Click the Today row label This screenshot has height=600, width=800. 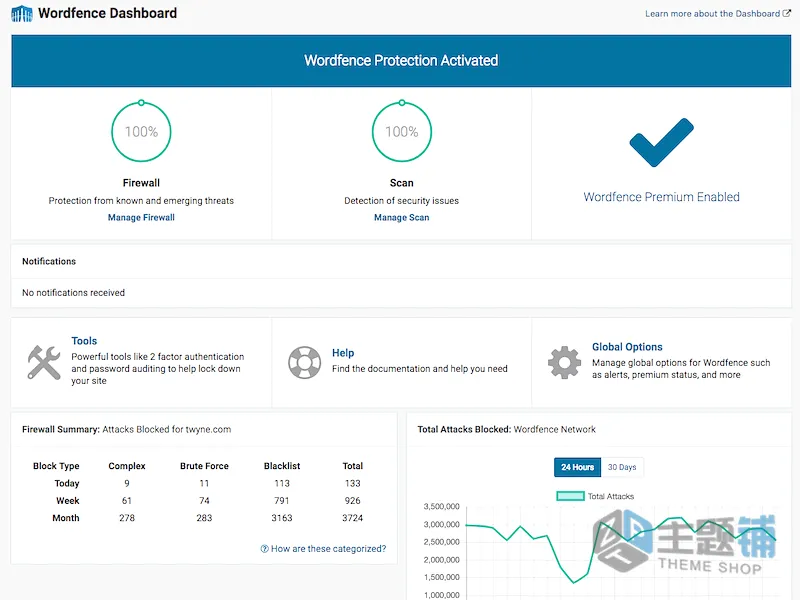[67, 483]
